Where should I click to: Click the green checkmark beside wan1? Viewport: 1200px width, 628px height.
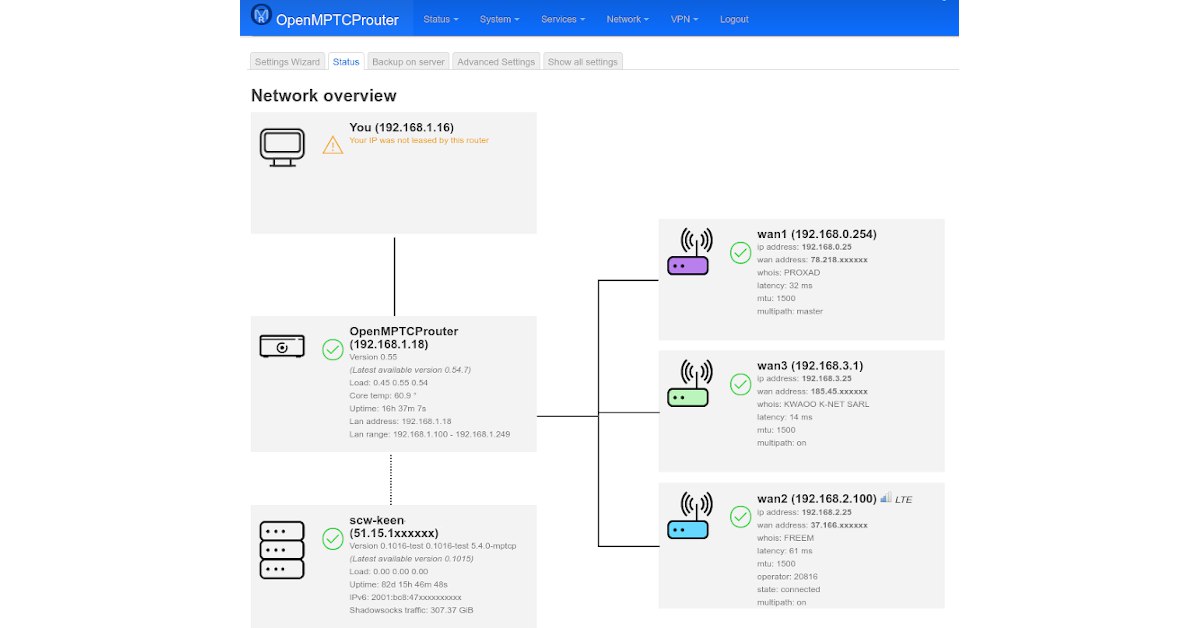pyautogui.click(x=740, y=252)
